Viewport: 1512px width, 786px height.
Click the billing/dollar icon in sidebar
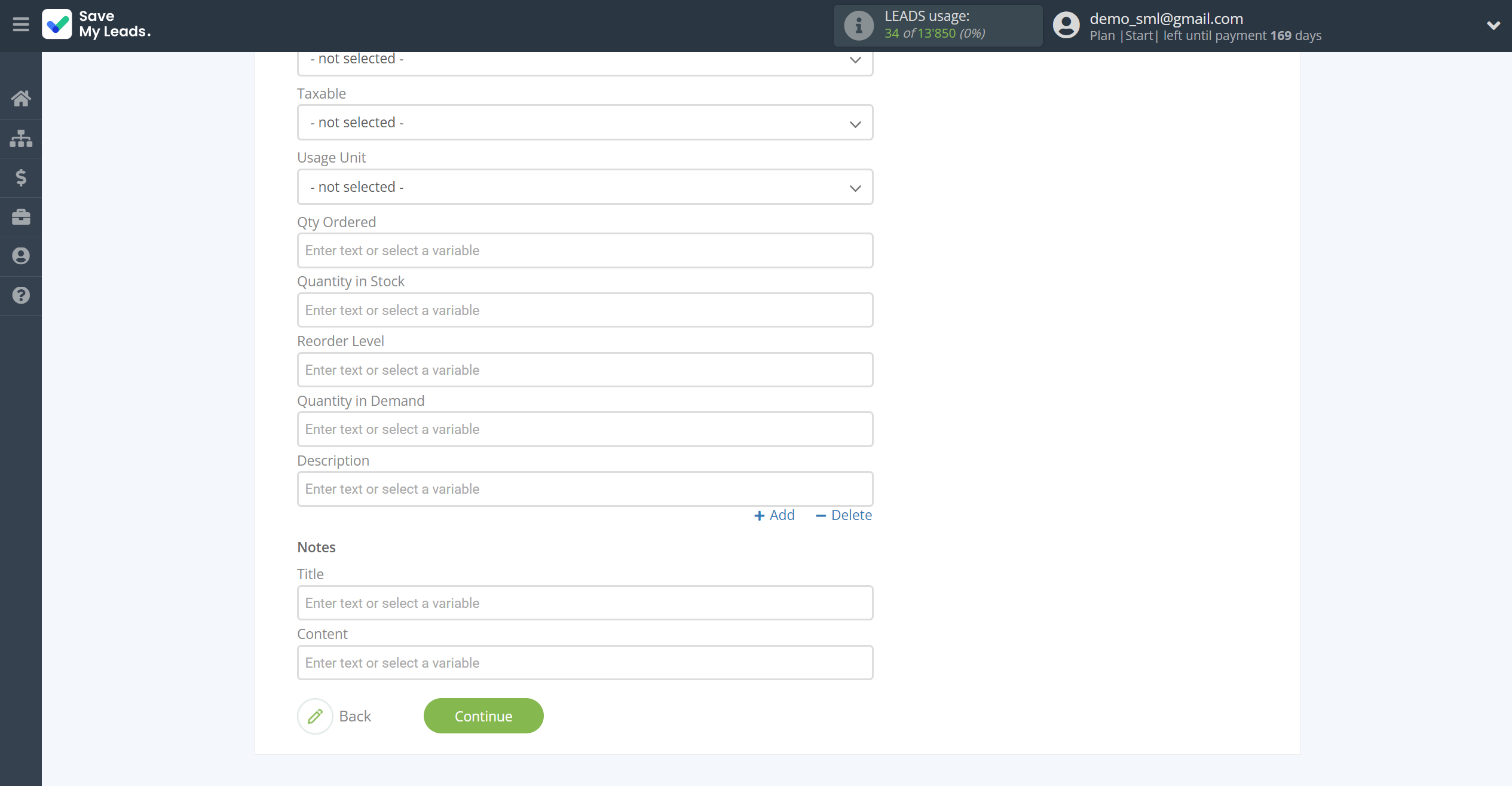[x=21, y=177]
